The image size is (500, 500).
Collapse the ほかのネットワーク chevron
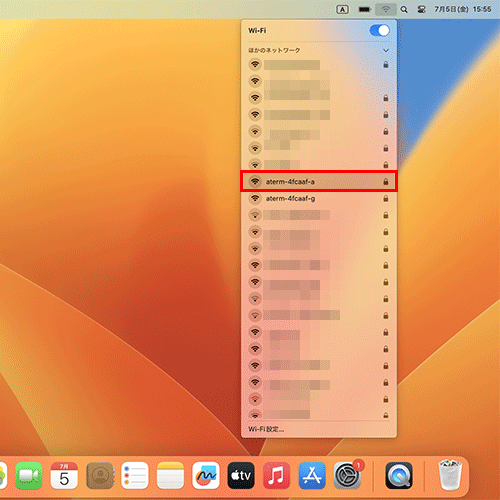point(386,51)
